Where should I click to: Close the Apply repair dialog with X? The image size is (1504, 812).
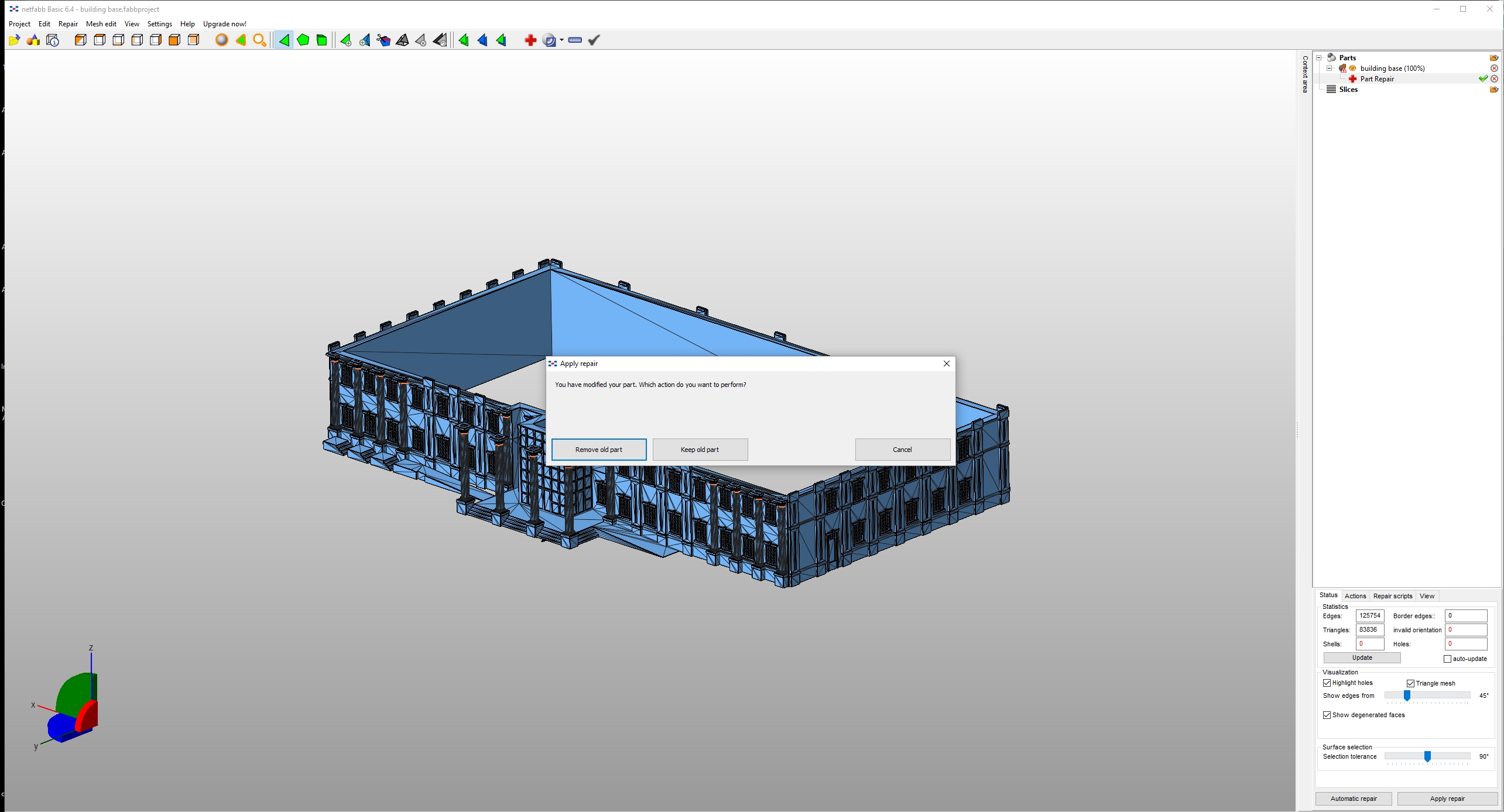(x=947, y=364)
